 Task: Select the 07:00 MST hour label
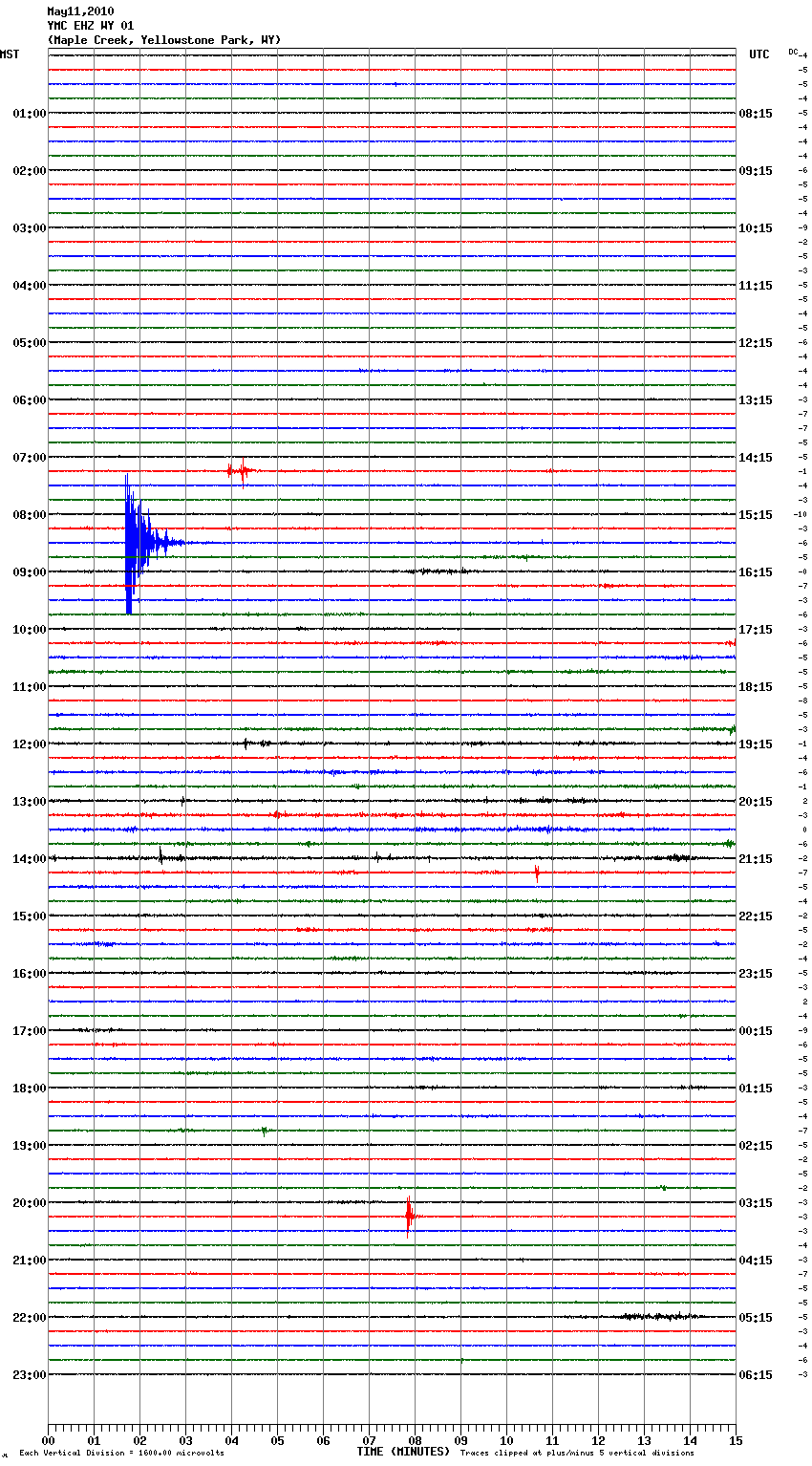tap(30, 458)
